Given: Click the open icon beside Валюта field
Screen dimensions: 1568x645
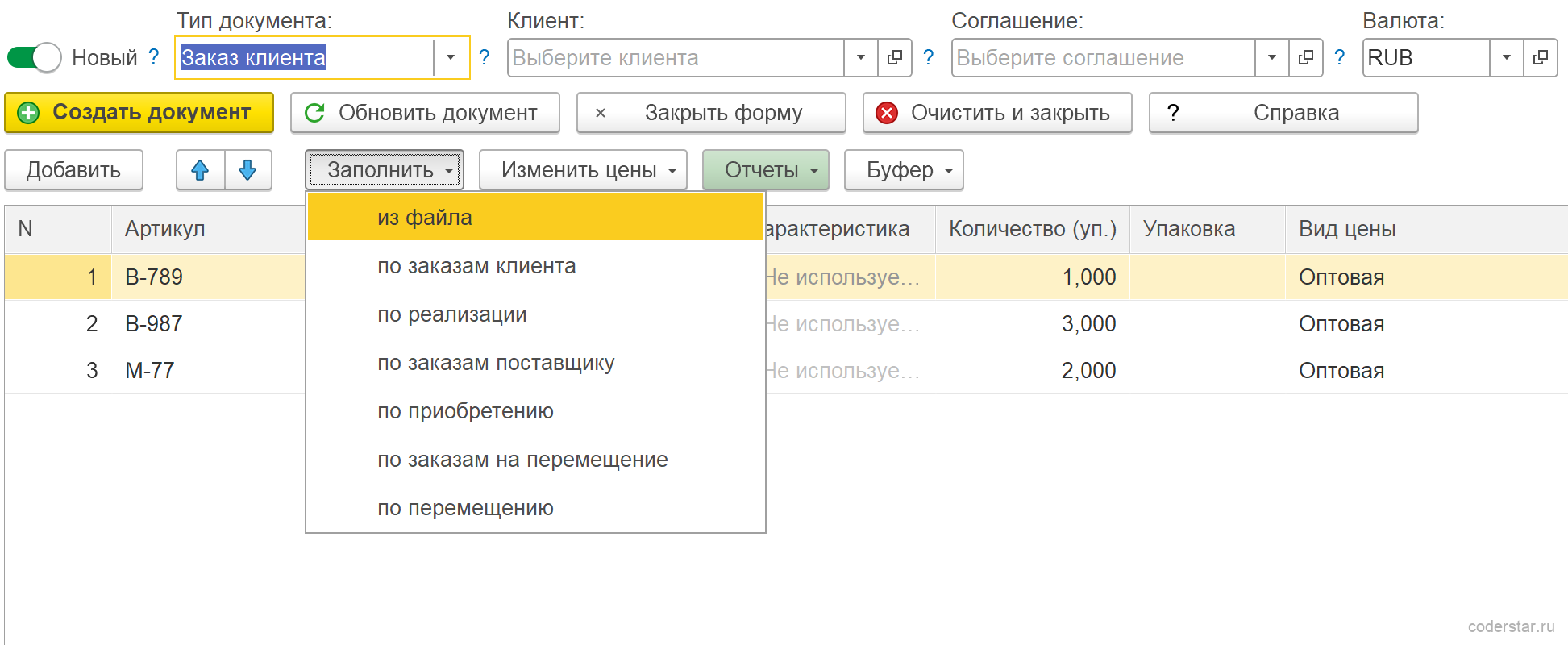Looking at the screenshot, I should click(1541, 57).
